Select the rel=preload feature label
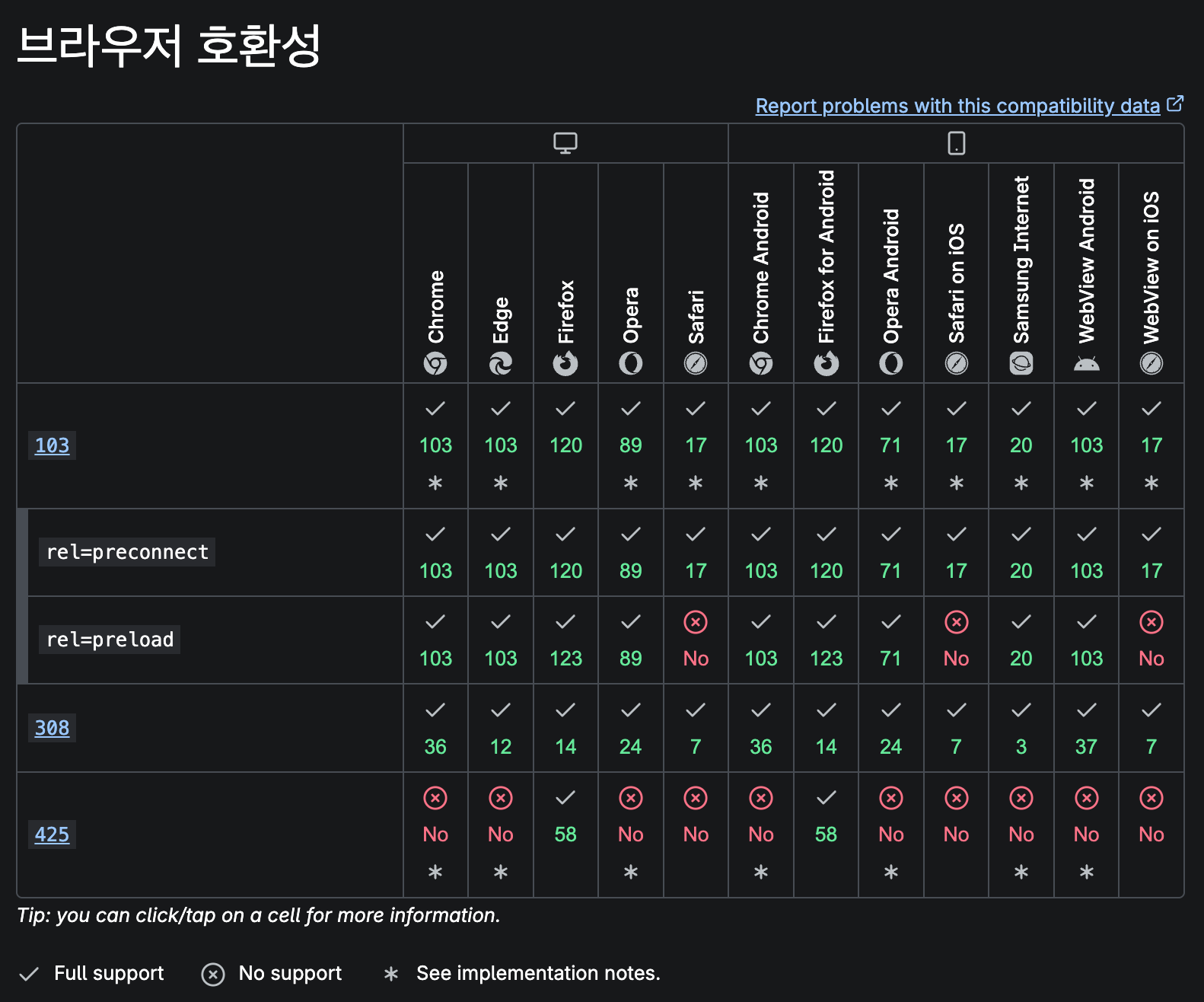 click(110, 640)
